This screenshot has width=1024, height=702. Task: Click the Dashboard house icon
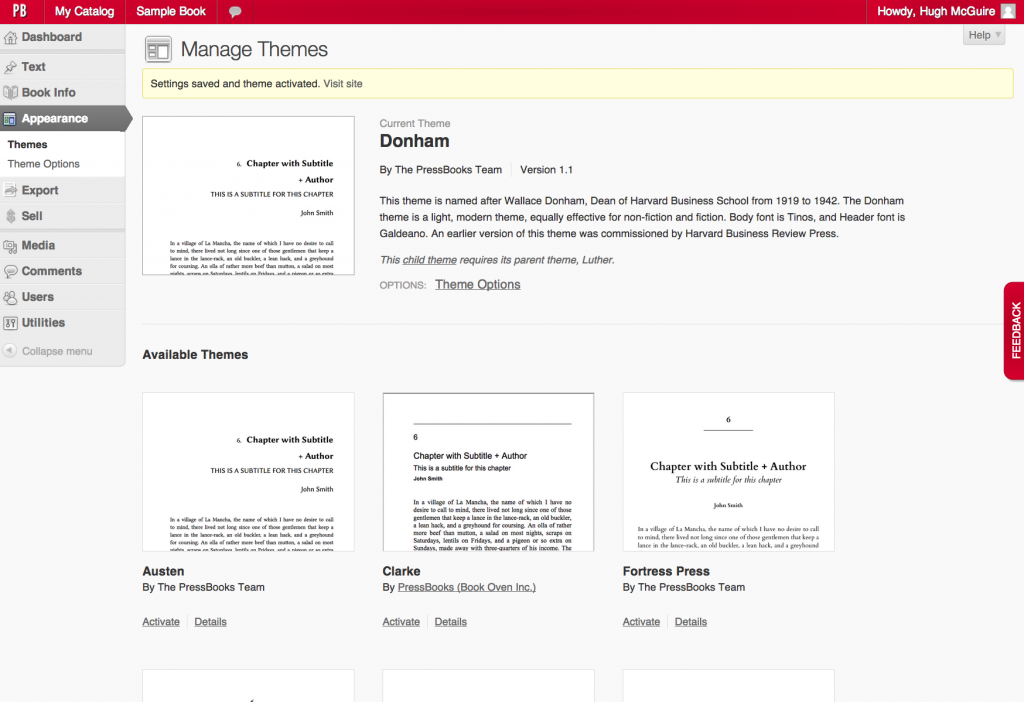(10, 37)
